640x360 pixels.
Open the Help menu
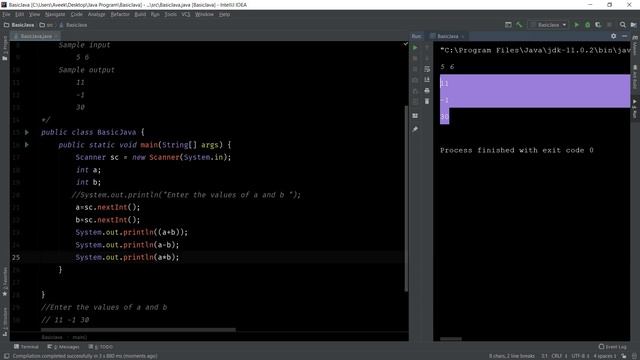click(224, 14)
